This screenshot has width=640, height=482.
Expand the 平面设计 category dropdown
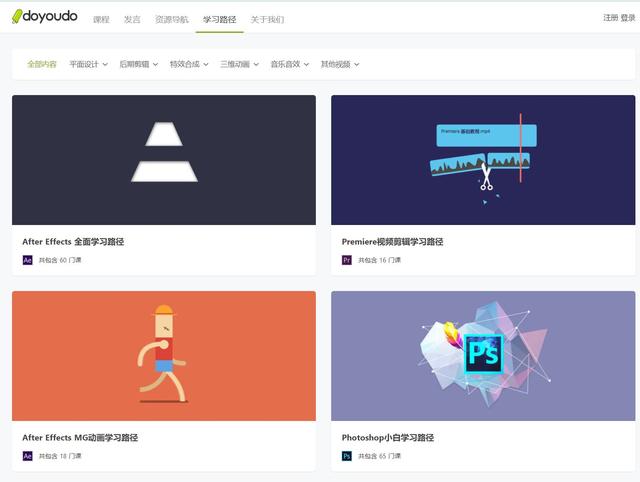click(x=88, y=64)
